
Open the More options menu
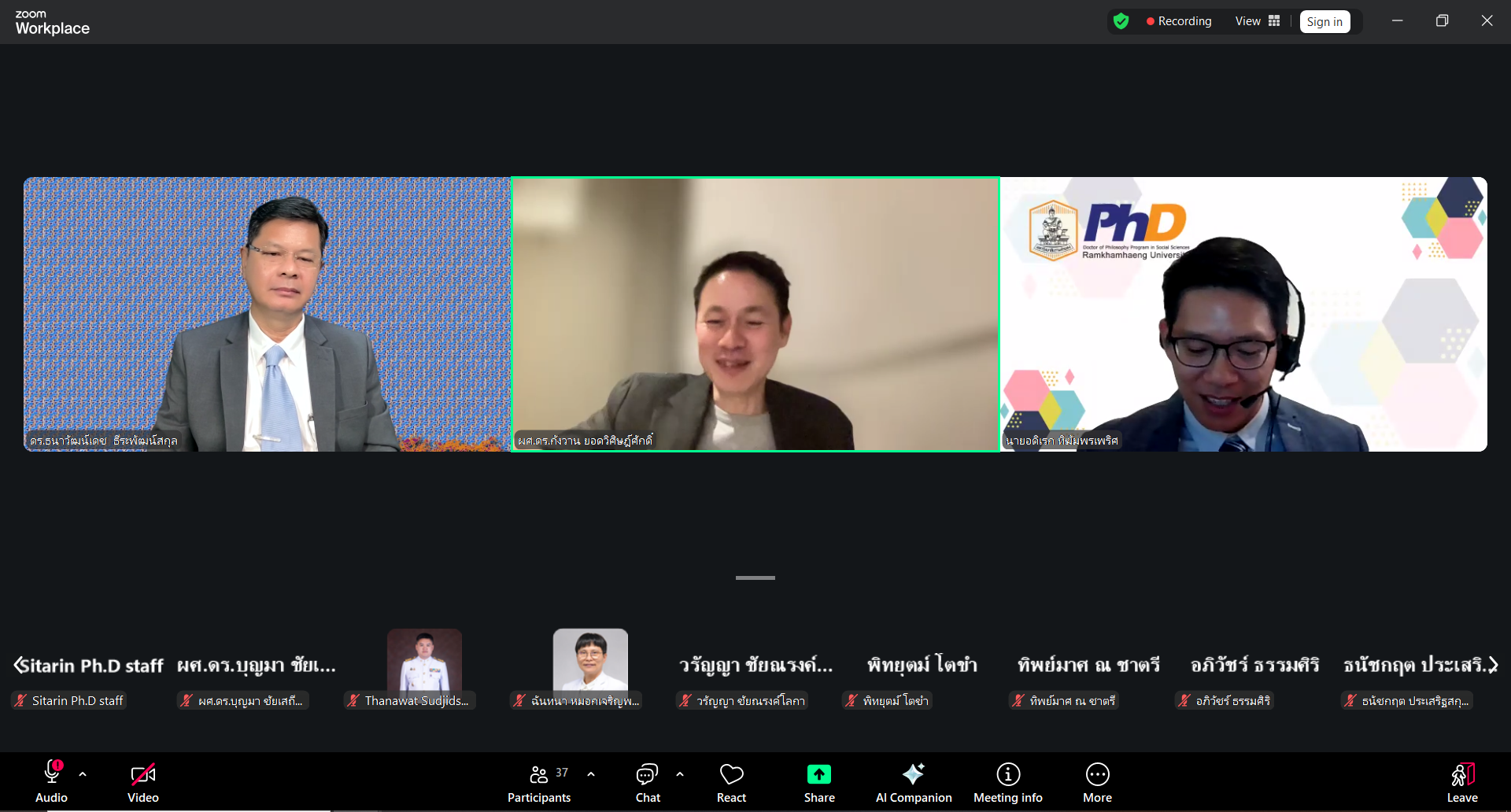1097,783
